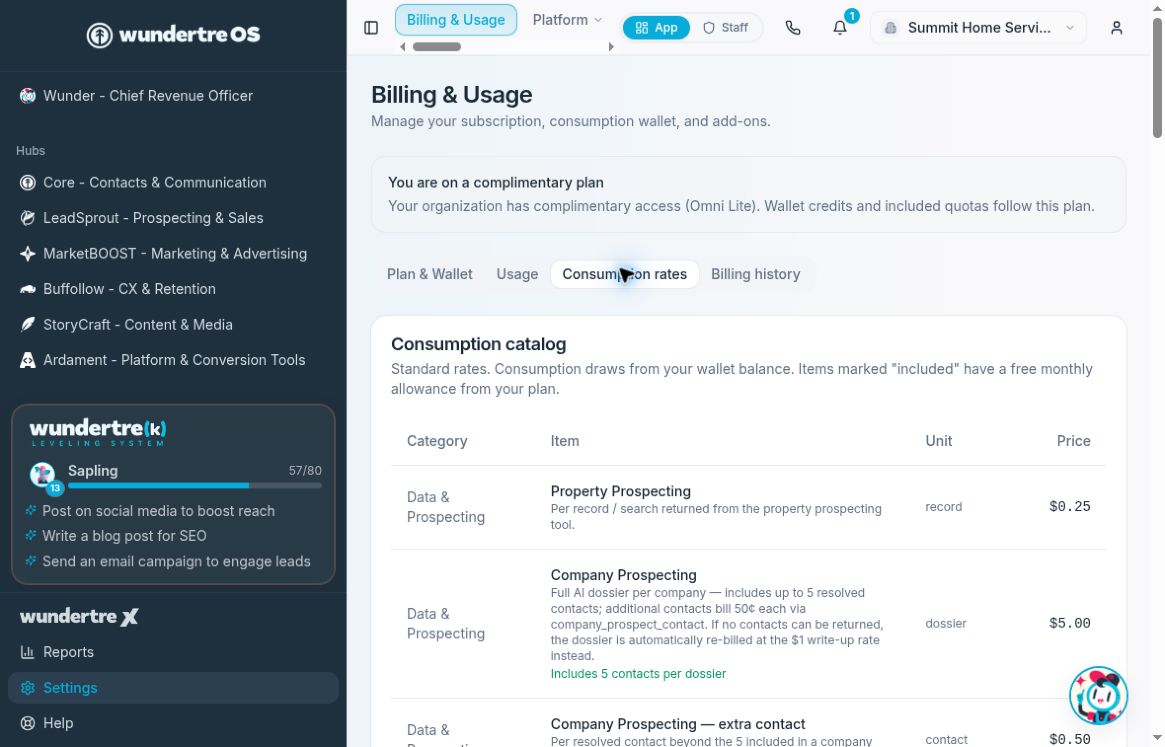Click the MarketBOOST sparkle icon

point(27,254)
